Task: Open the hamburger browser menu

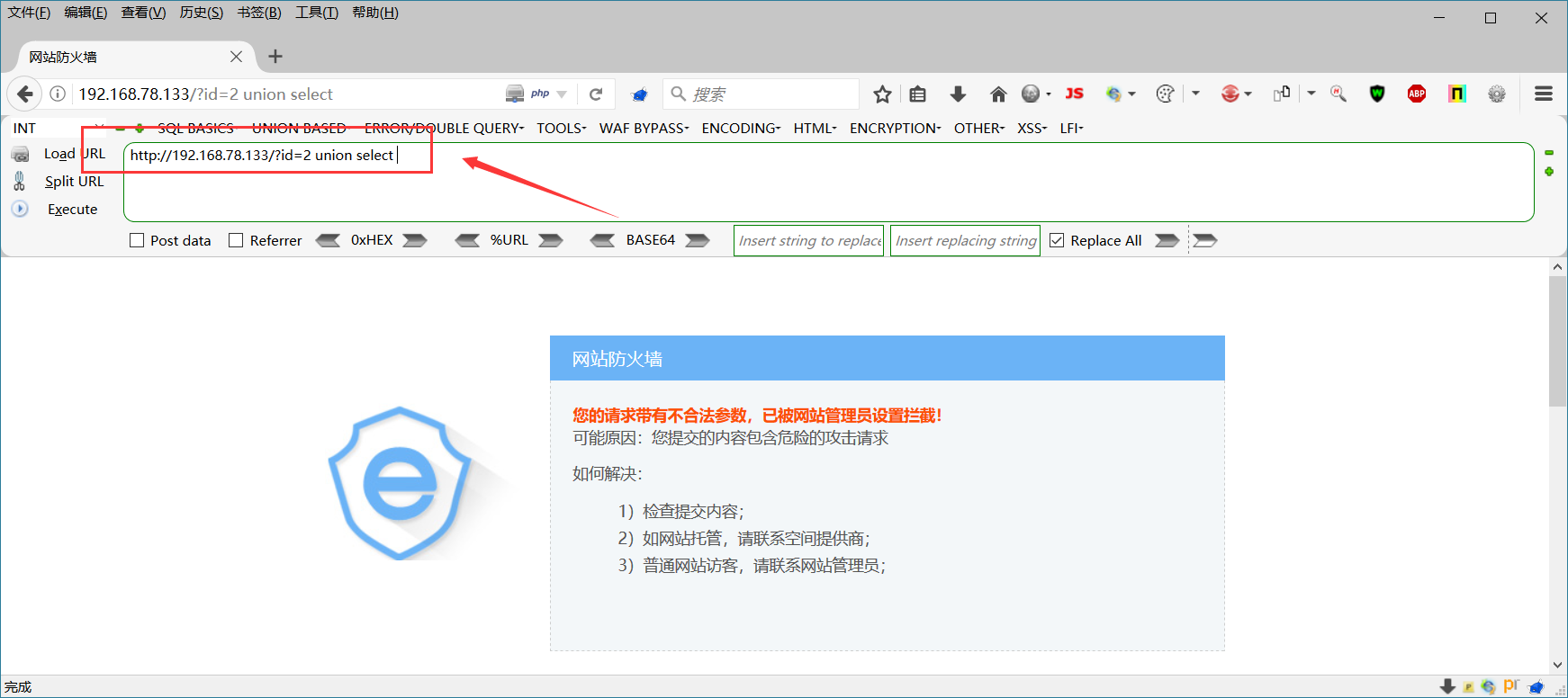Action: [x=1544, y=94]
